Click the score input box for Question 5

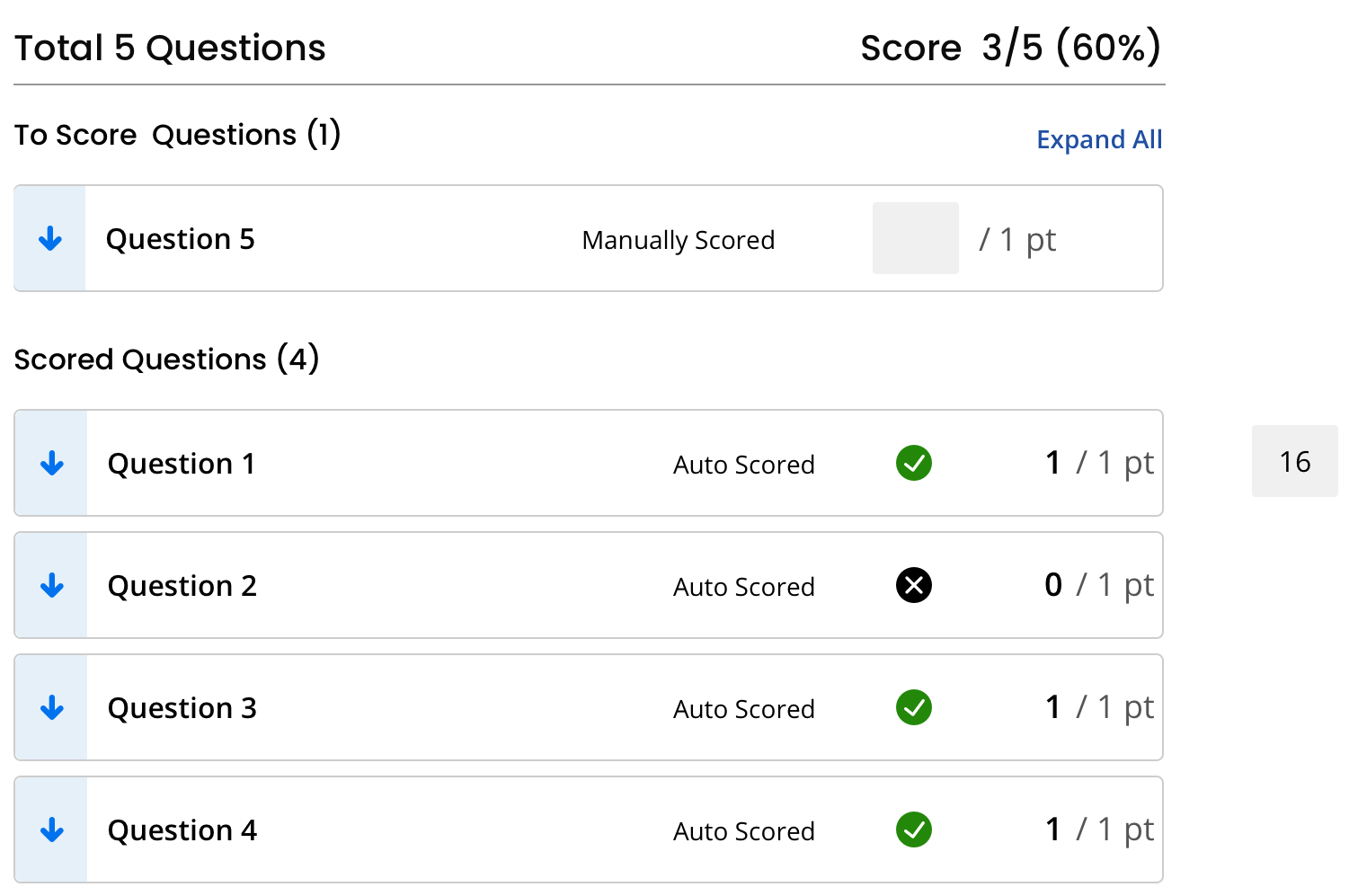click(915, 237)
